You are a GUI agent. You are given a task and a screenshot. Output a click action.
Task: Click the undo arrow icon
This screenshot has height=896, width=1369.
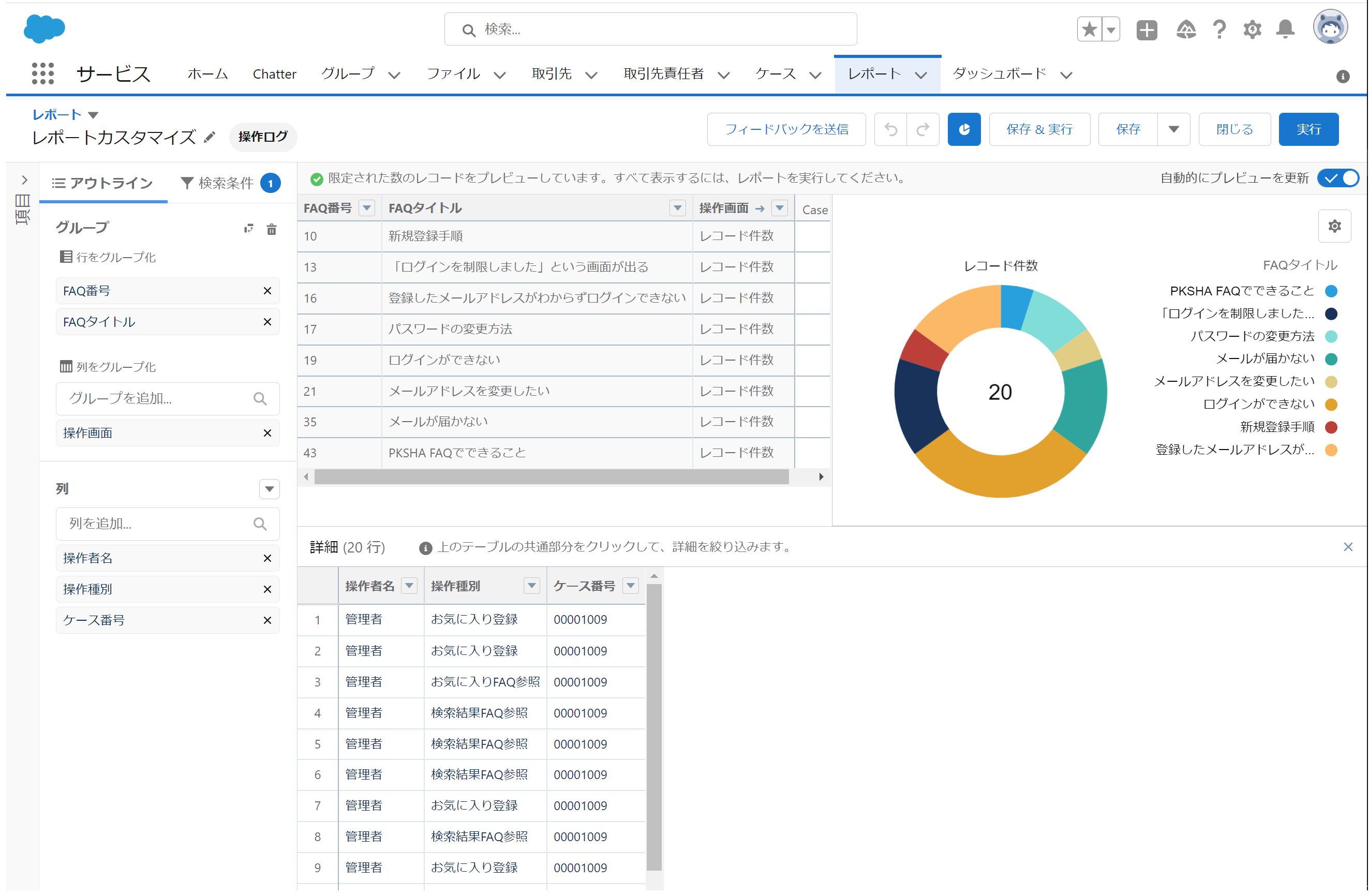pyautogui.click(x=890, y=129)
